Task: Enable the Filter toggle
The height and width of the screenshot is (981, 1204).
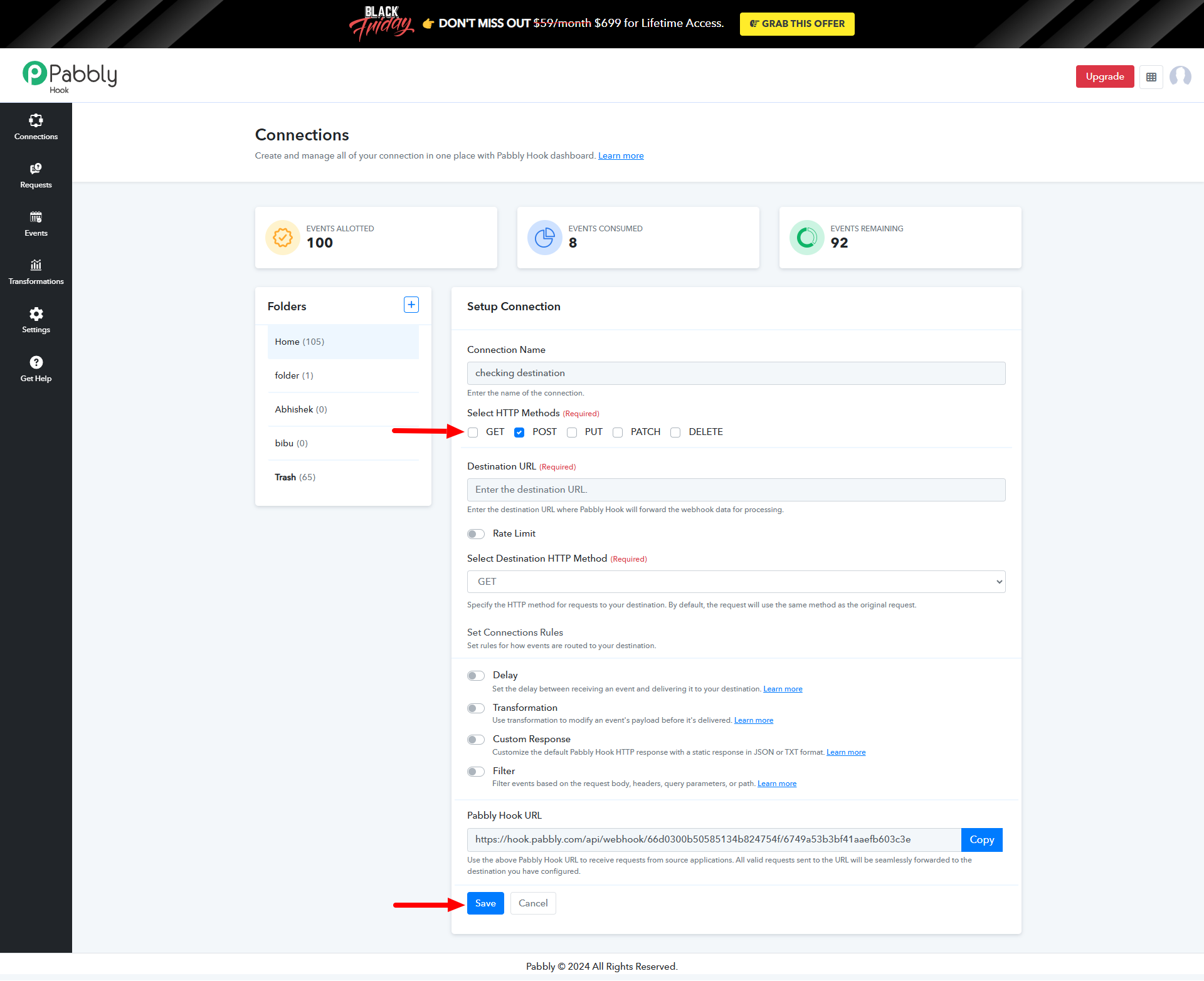Action: [476, 772]
